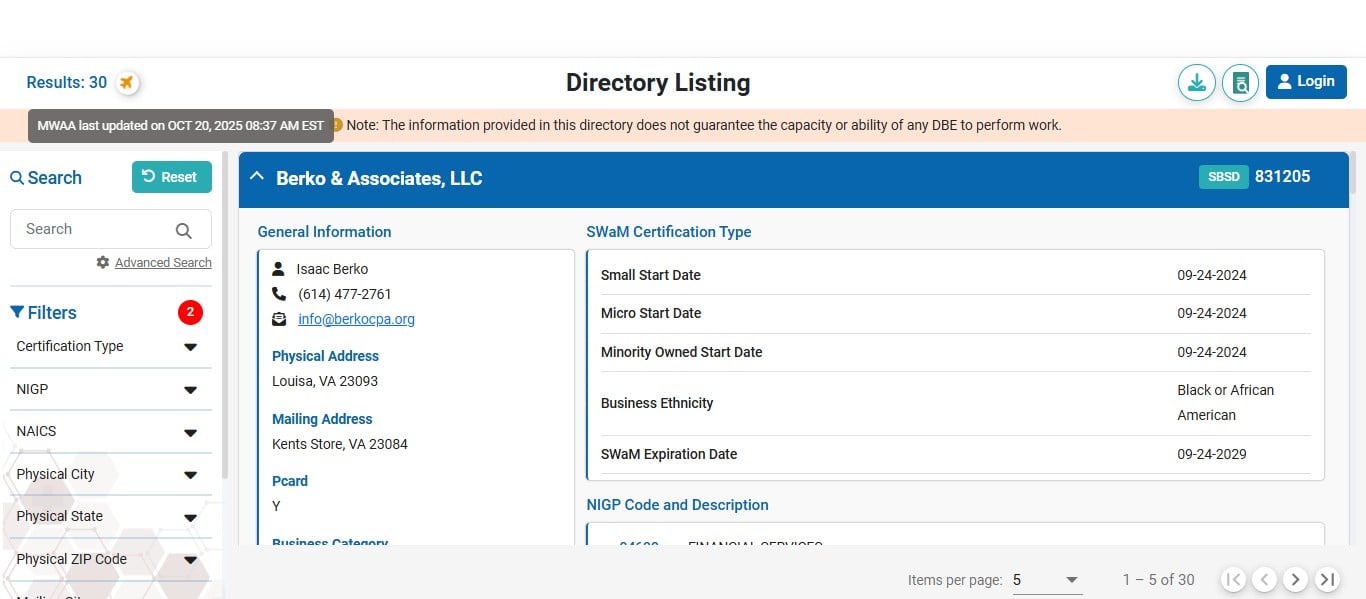Expand the Physical State filter
The width and height of the screenshot is (1366, 599).
tap(110, 517)
